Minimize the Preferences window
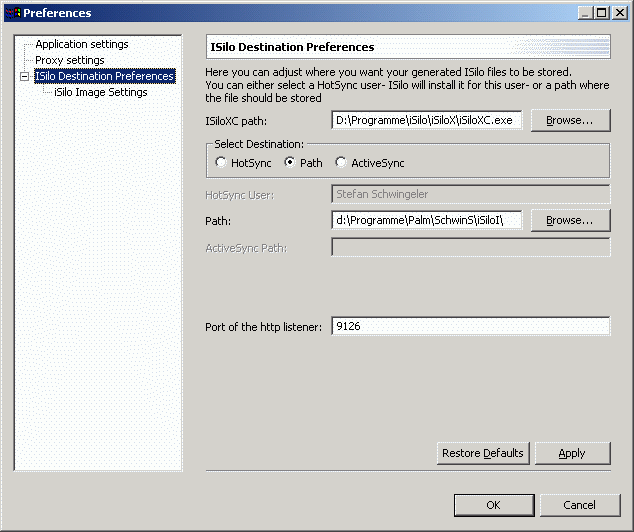The width and height of the screenshot is (634, 532). point(585,13)
